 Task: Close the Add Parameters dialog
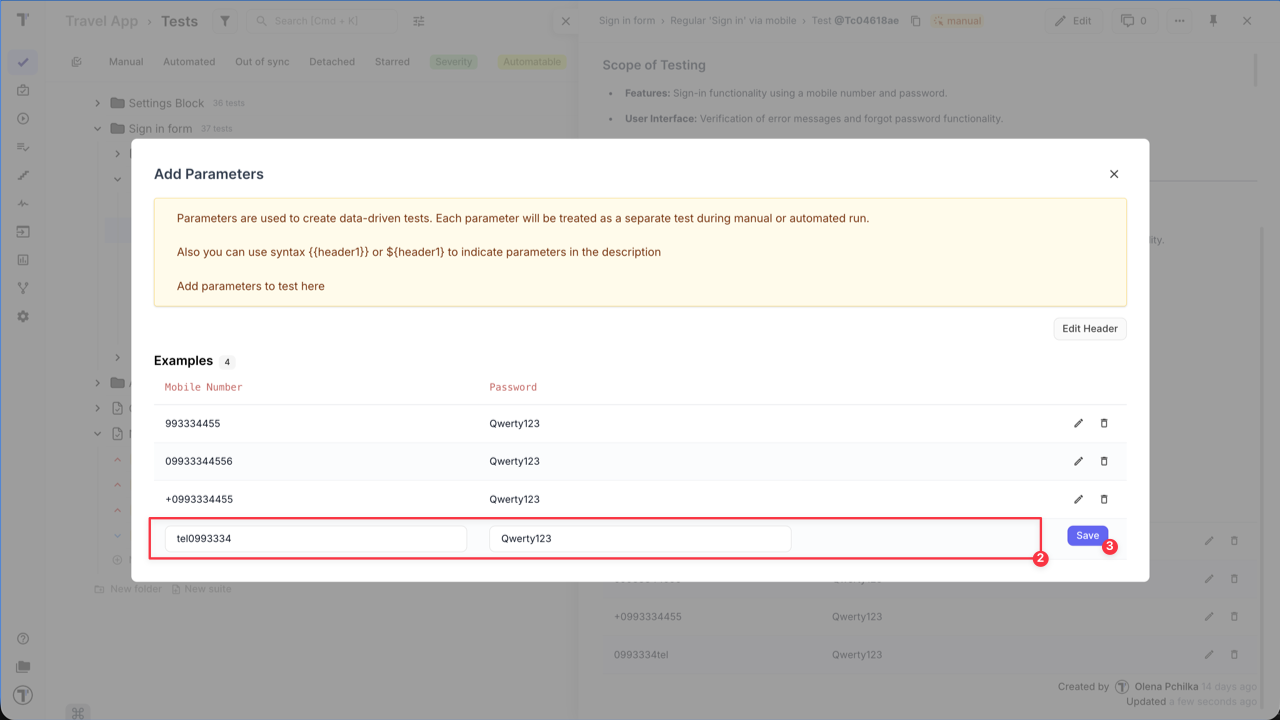click(1114, 174)
